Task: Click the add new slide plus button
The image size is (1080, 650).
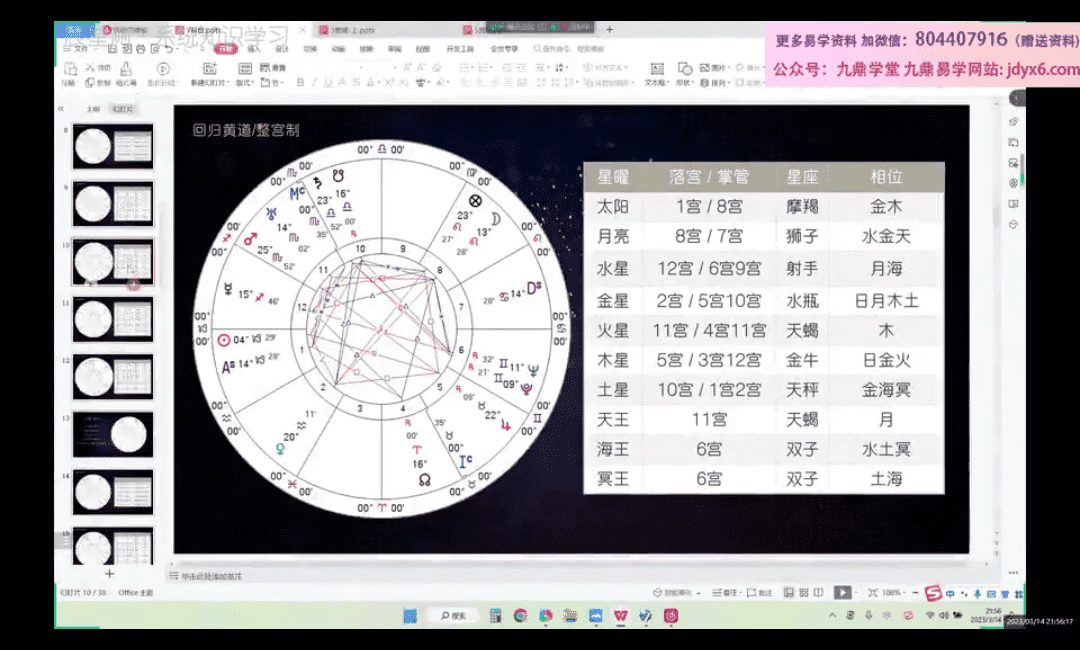Action: pyautogui.click(x=110, y=574)
